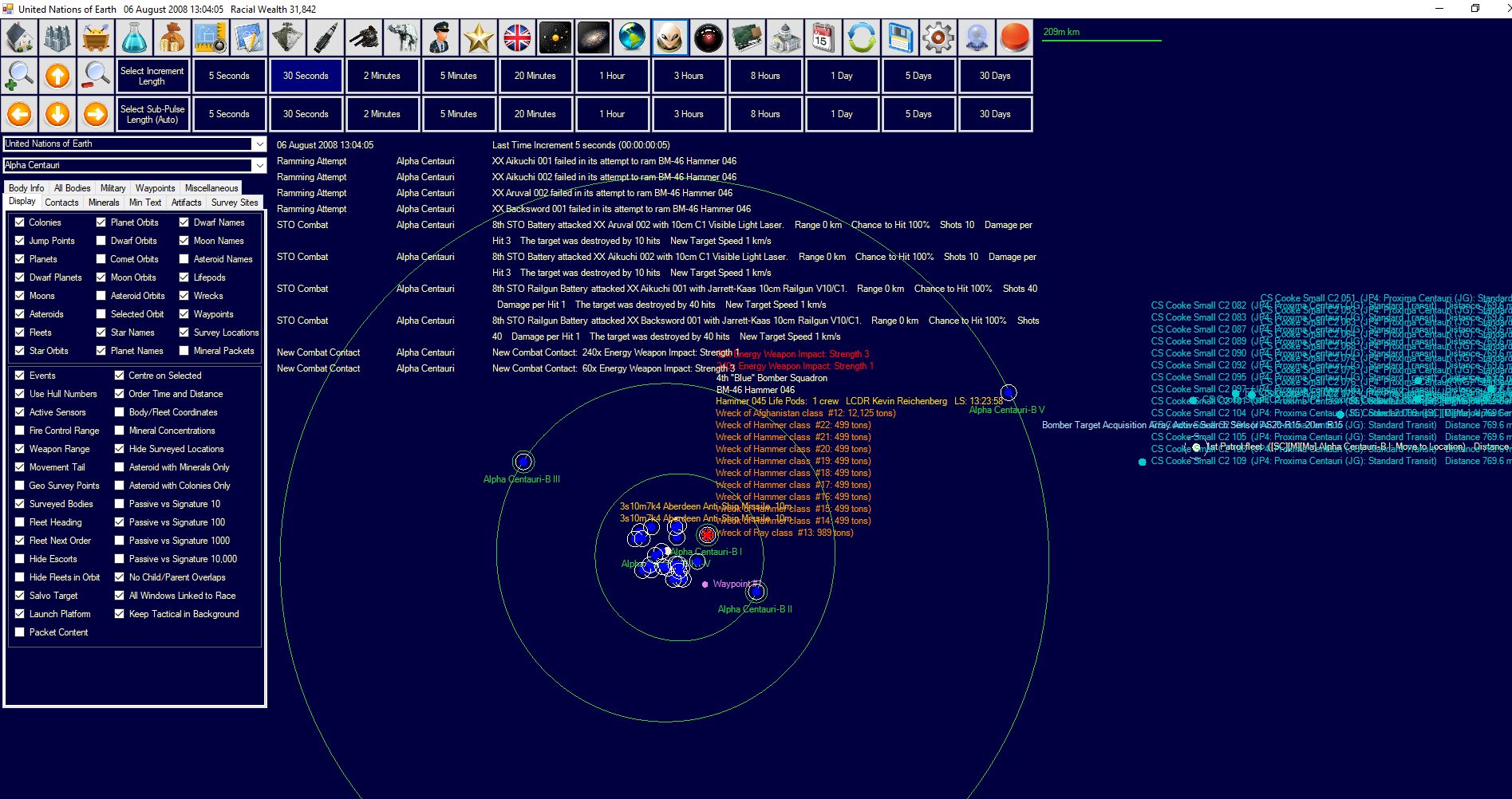The height and width of the screenshot is (799, 1512).
Task: Open the Minerals tab
Action: click(104, 203)
